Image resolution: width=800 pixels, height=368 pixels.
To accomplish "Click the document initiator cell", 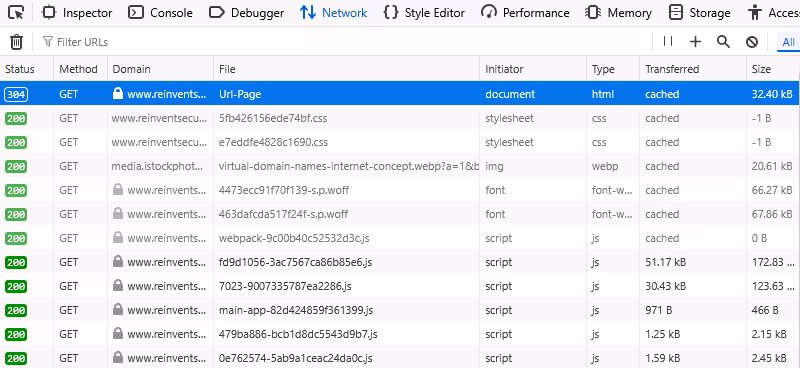I will click(x=510, y=94).
